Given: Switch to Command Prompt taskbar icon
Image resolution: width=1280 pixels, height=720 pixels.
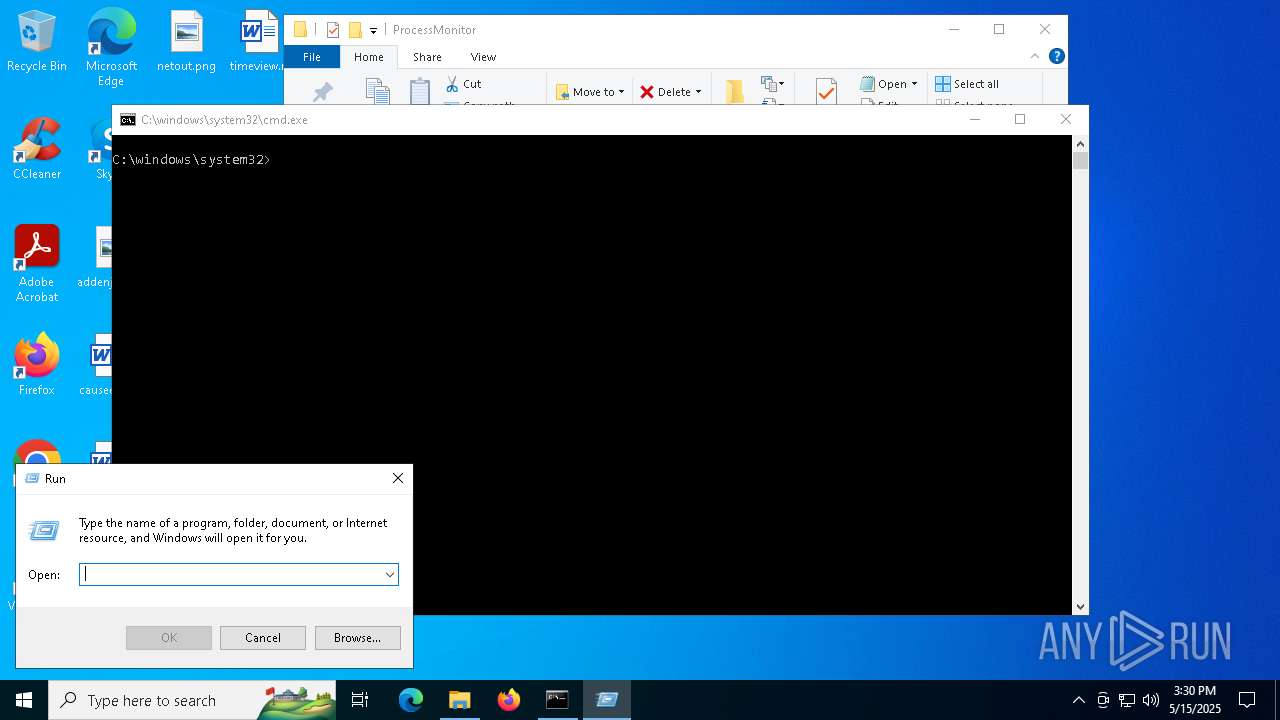Looking at the screenshot, I should (x=557, y=700).
